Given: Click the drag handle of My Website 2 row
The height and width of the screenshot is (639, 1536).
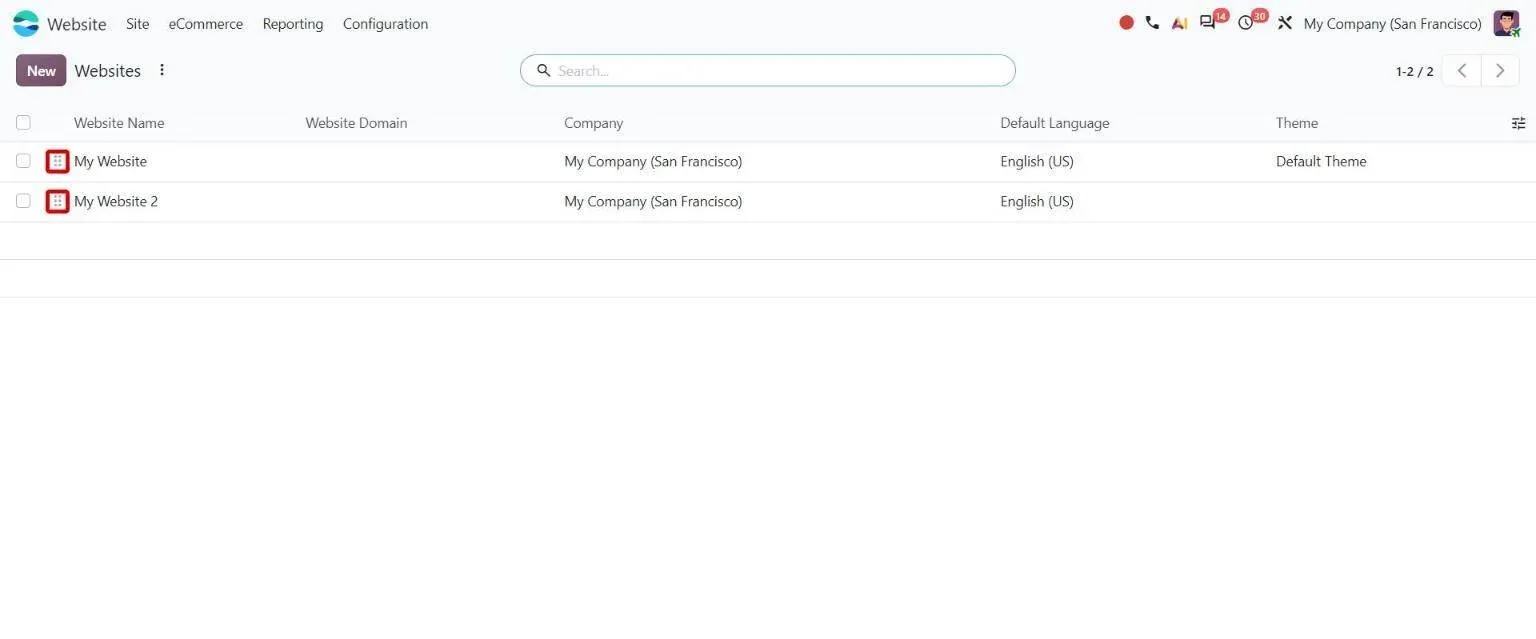Looking at the screenshot, I should [57, 201].
